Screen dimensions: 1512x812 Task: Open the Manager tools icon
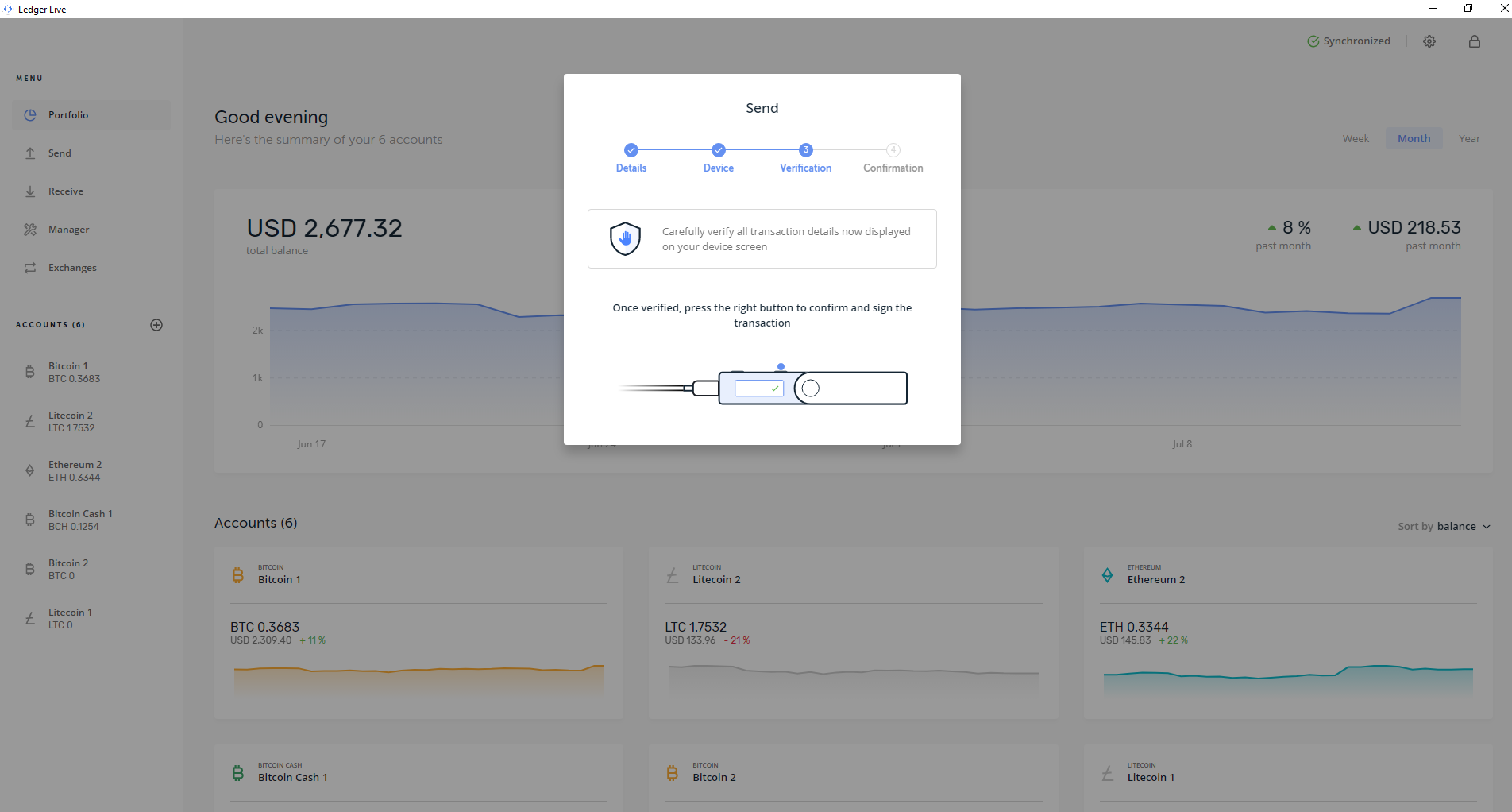tap(30, 230)
